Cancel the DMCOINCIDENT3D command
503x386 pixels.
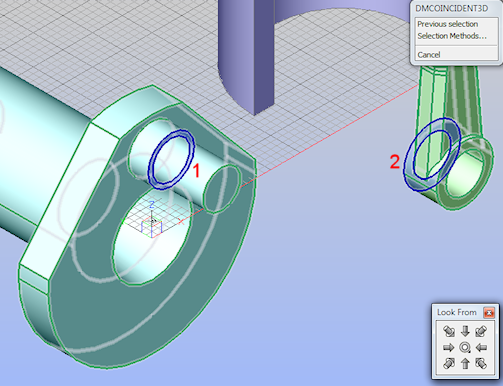429,54
